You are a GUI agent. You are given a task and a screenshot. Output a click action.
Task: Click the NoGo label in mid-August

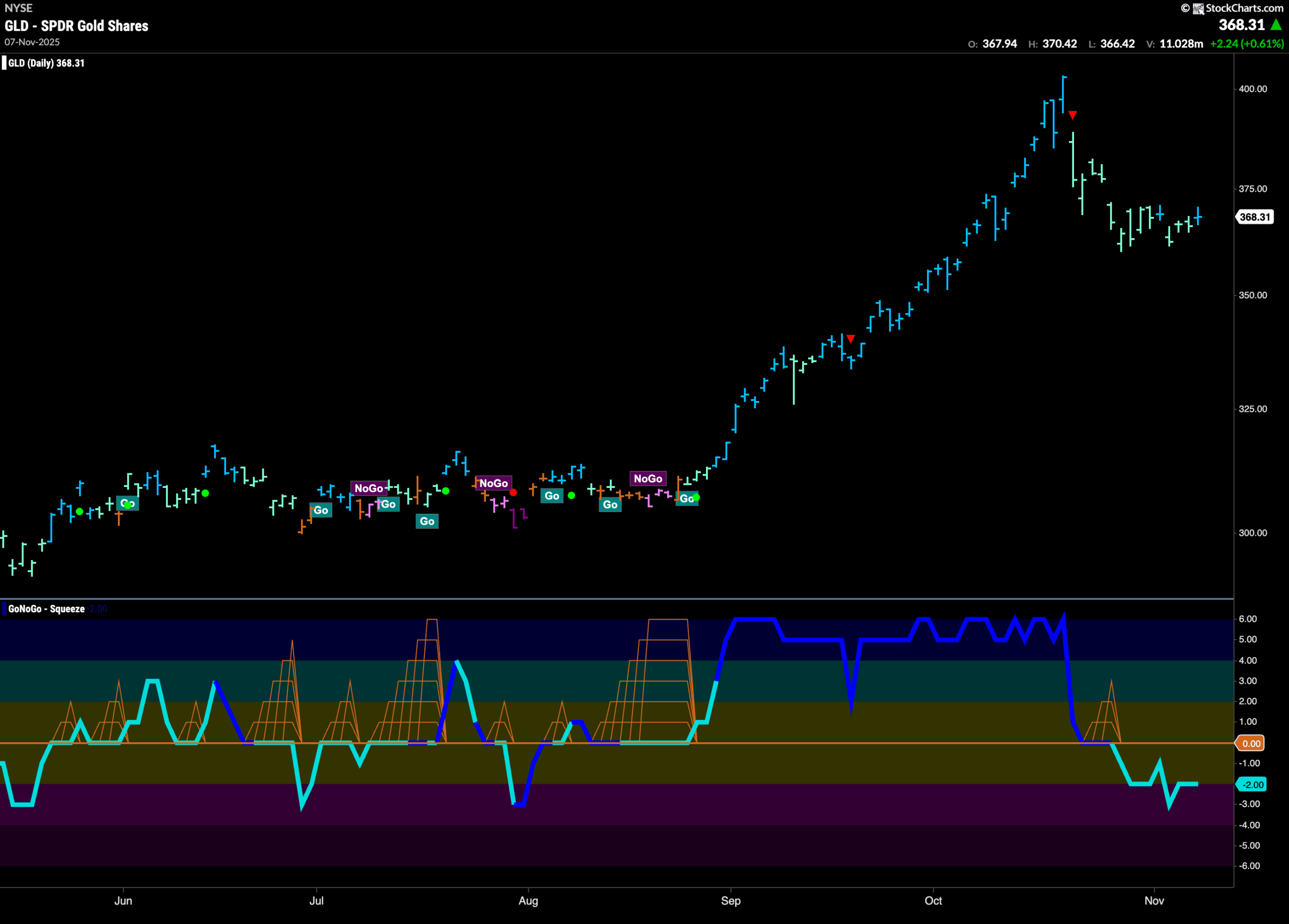pyautogui.click(x=648, y=478)
